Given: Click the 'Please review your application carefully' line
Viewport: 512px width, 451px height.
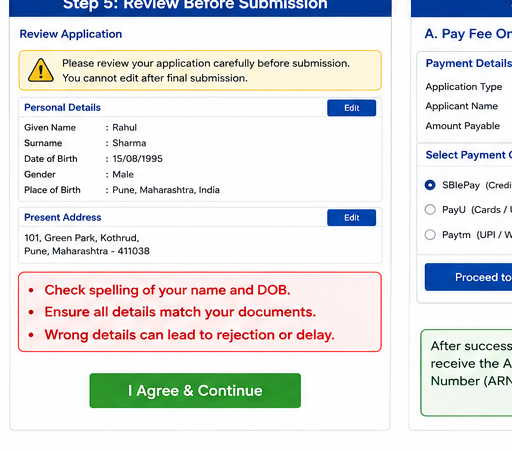Looking at the screenshot, I should point(206,63).
